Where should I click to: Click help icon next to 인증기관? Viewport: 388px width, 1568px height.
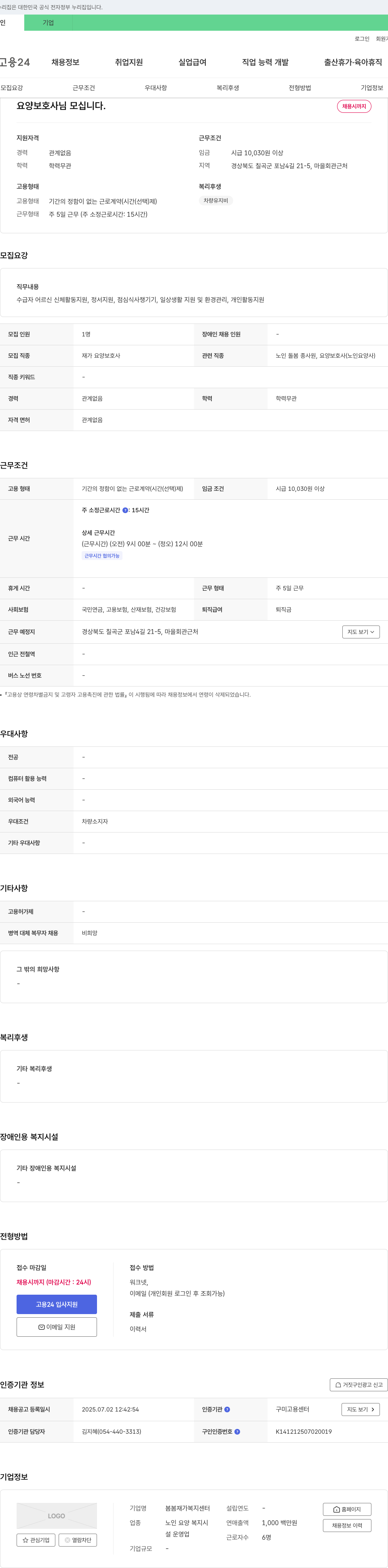(x=228, y=1410)
